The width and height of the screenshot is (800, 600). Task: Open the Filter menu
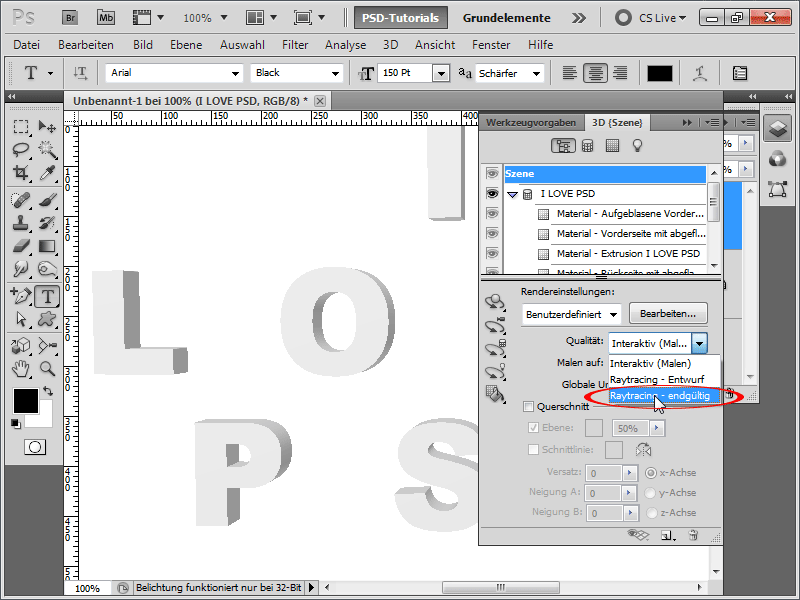(x=295, y=45)
